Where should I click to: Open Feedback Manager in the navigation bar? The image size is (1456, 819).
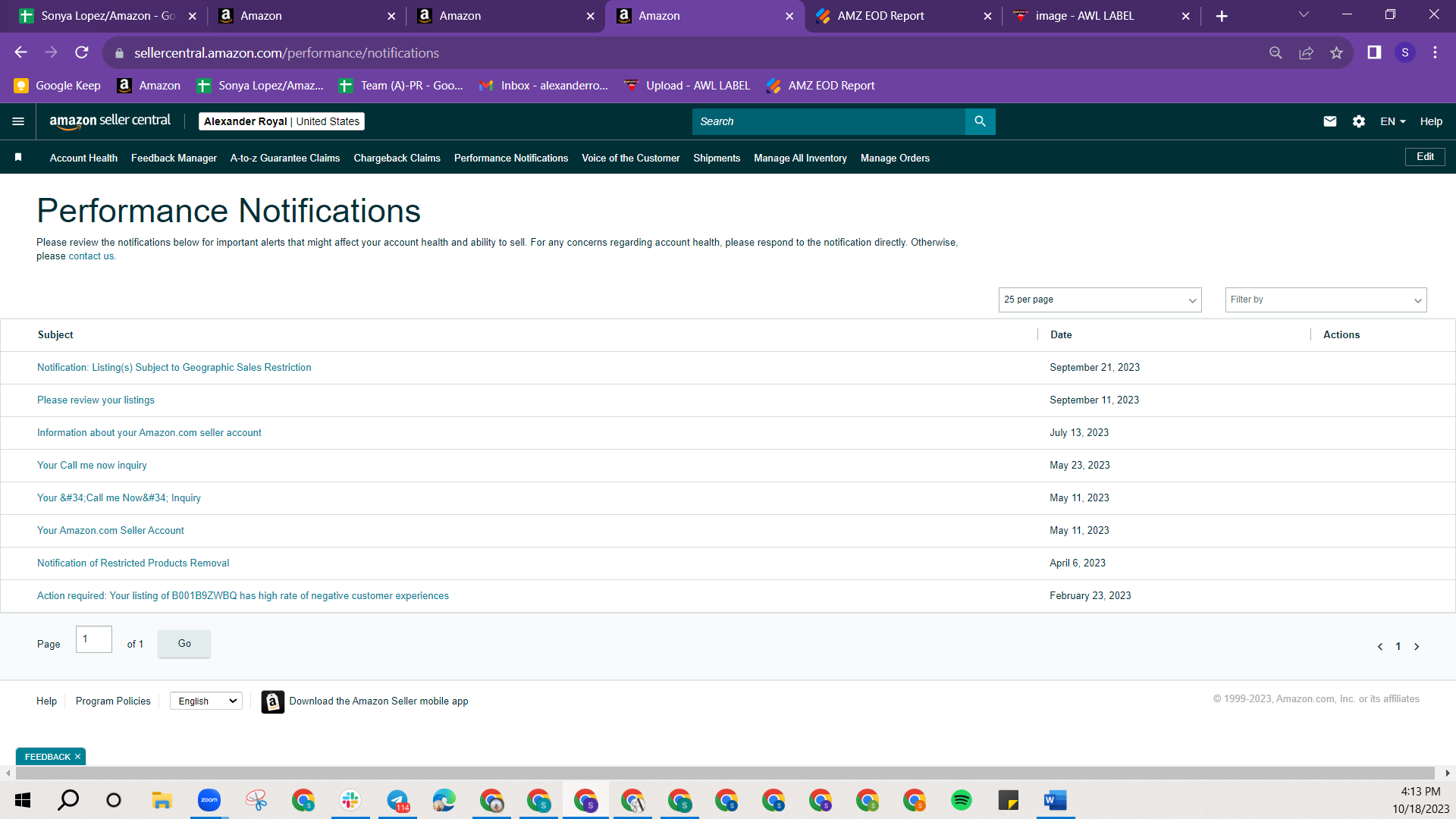174,158
